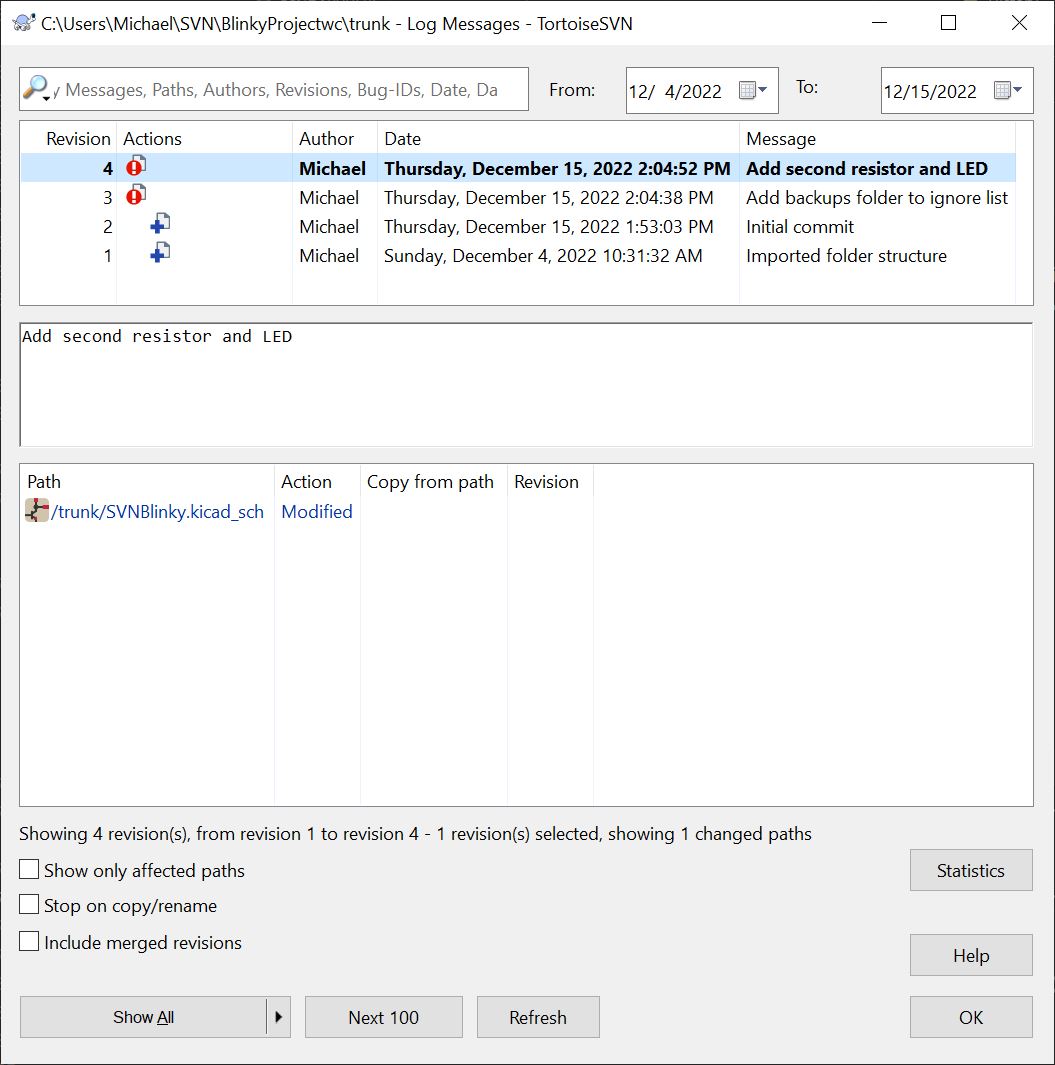Open the Show All dropdown arrow

click(279, 1017)
